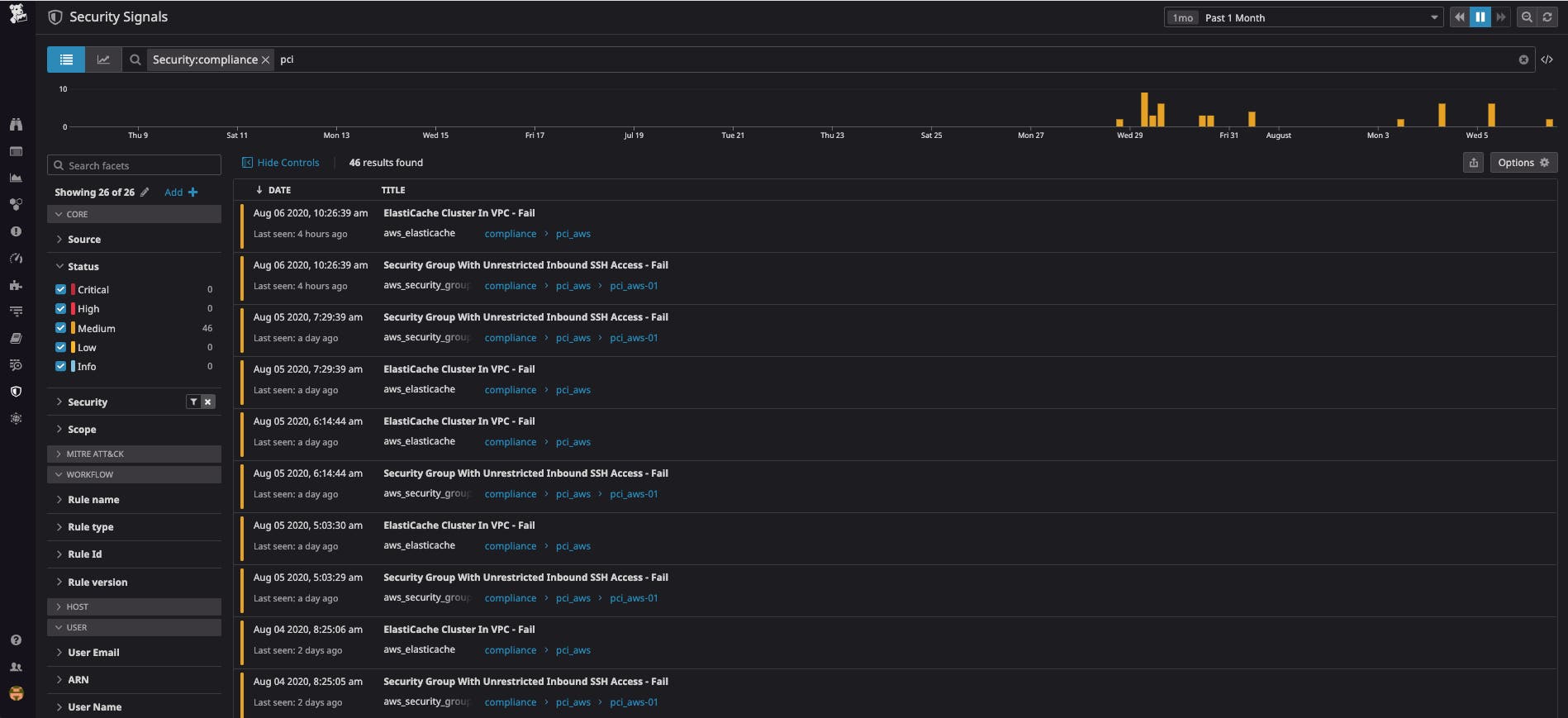Click the tallest Wed 29 histogram bar
Screen dimensions: 1568x718
coord(1144,109)
